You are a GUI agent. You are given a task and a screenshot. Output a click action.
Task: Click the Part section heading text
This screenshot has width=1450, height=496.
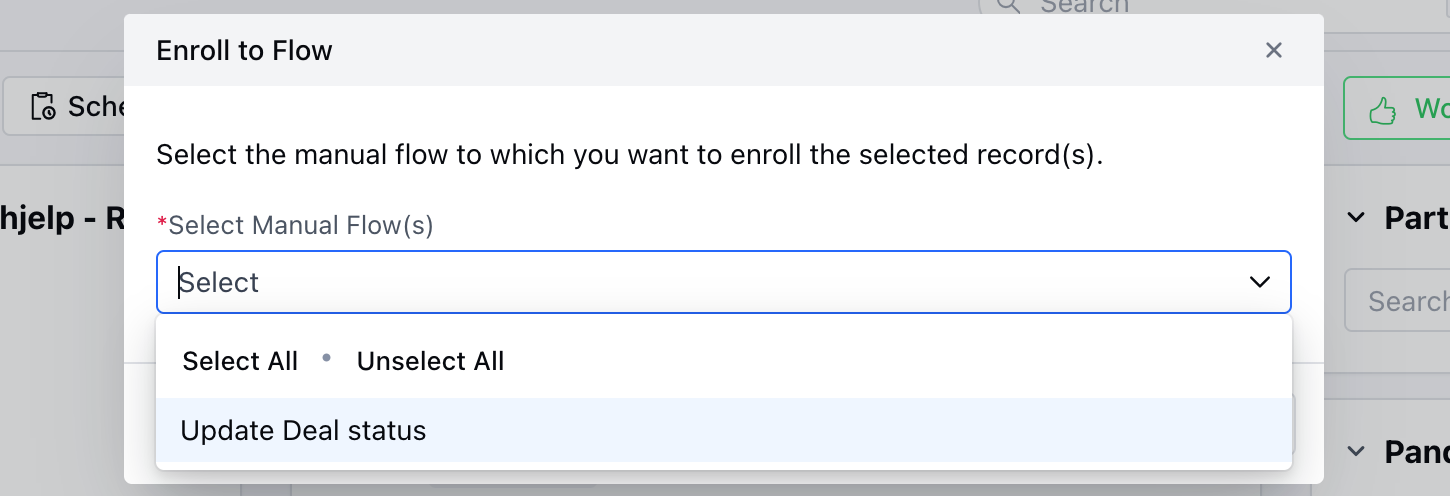(x=1416, y=218)
